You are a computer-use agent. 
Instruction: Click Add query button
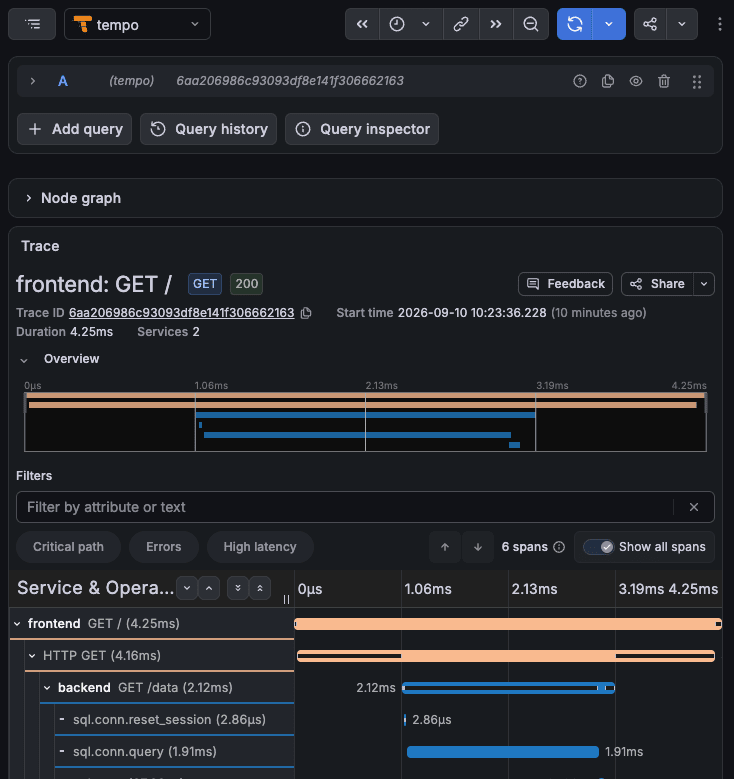tap(75, 129)
